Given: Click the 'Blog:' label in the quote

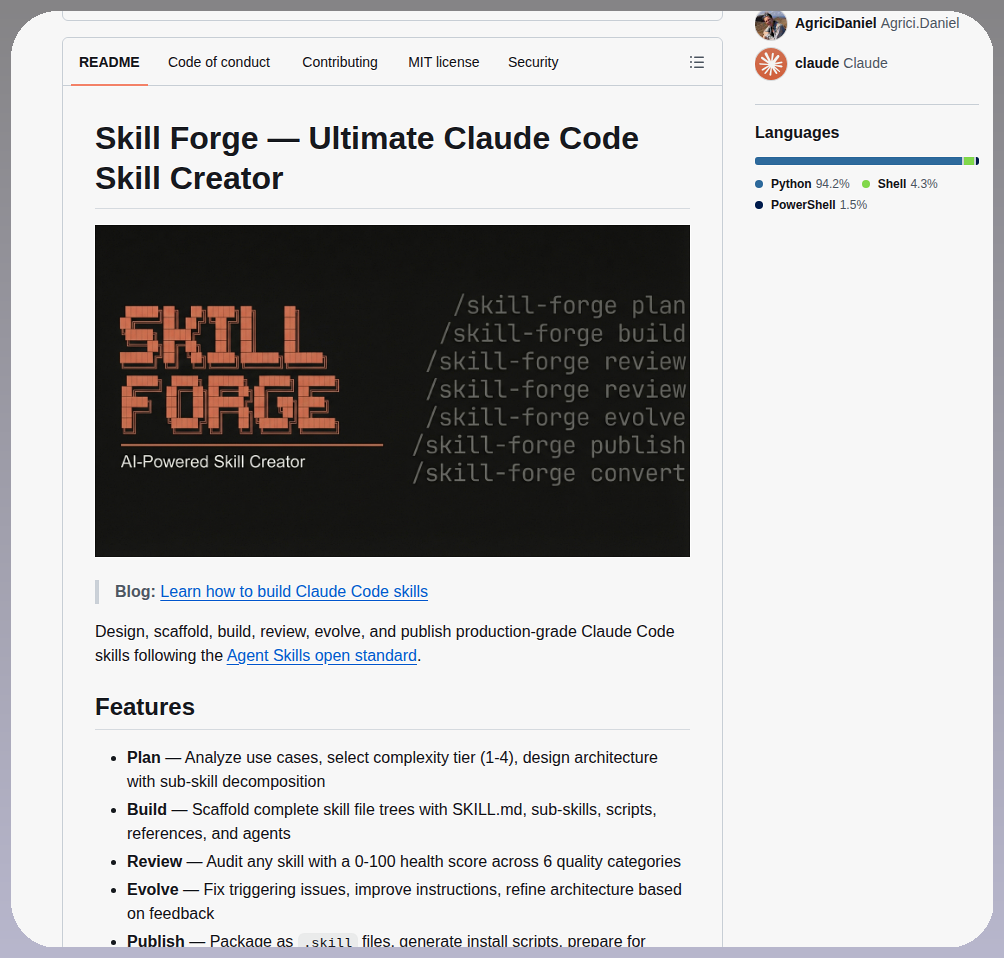Looking at the screenshot, I should coord(135,591).
